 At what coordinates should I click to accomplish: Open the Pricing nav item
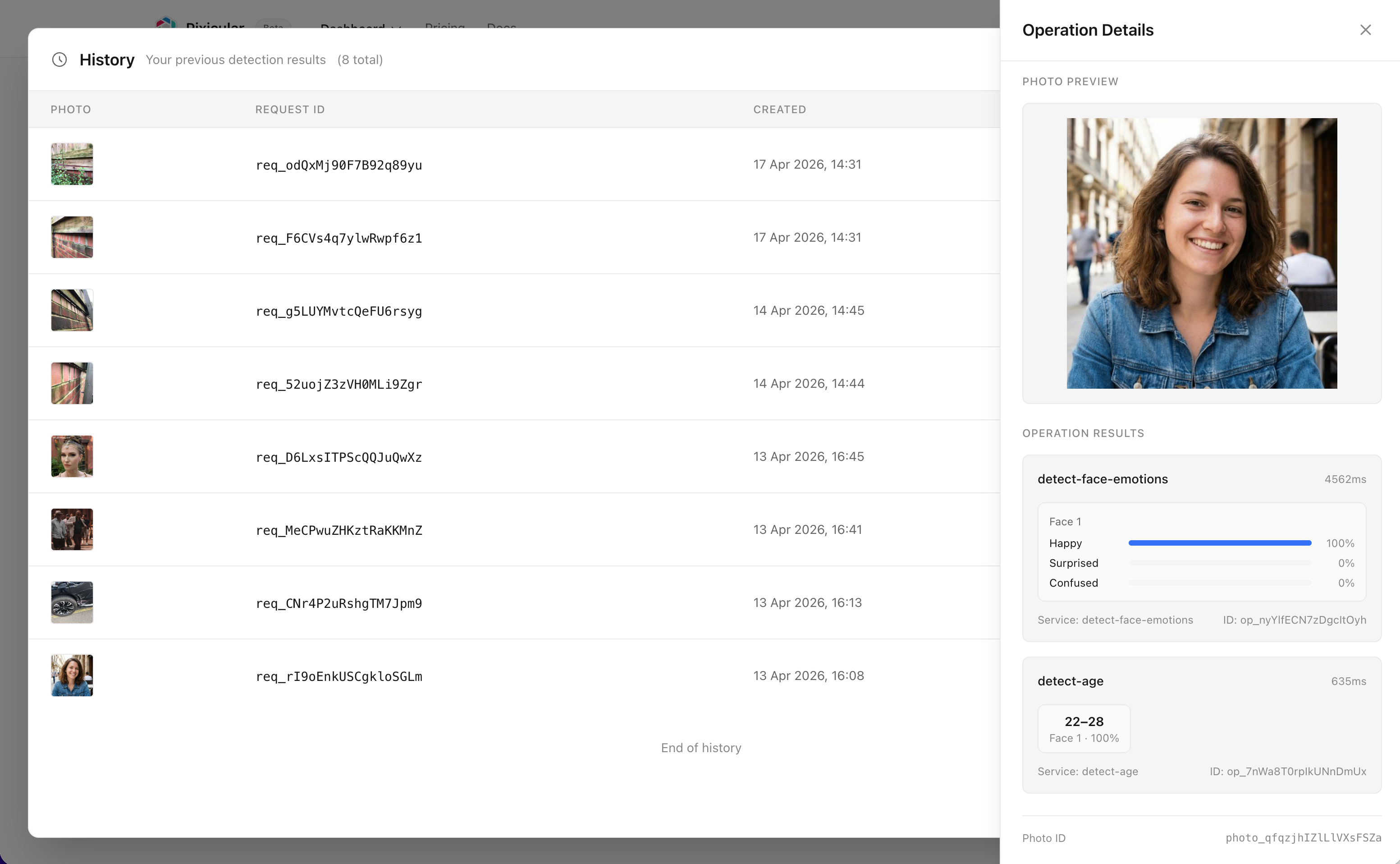444,26
